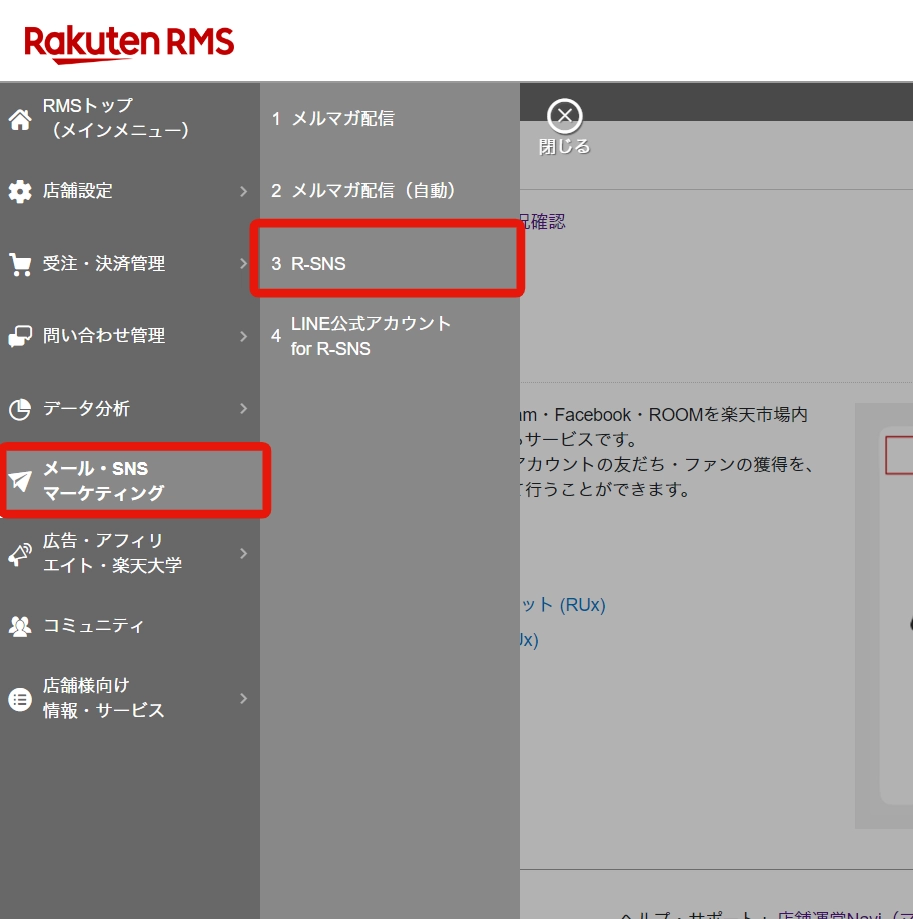This screenshot has height=919, width=913.
Task: Click the 閉じる label under the X
Action: pyautogui.click(x=564, y=147)
